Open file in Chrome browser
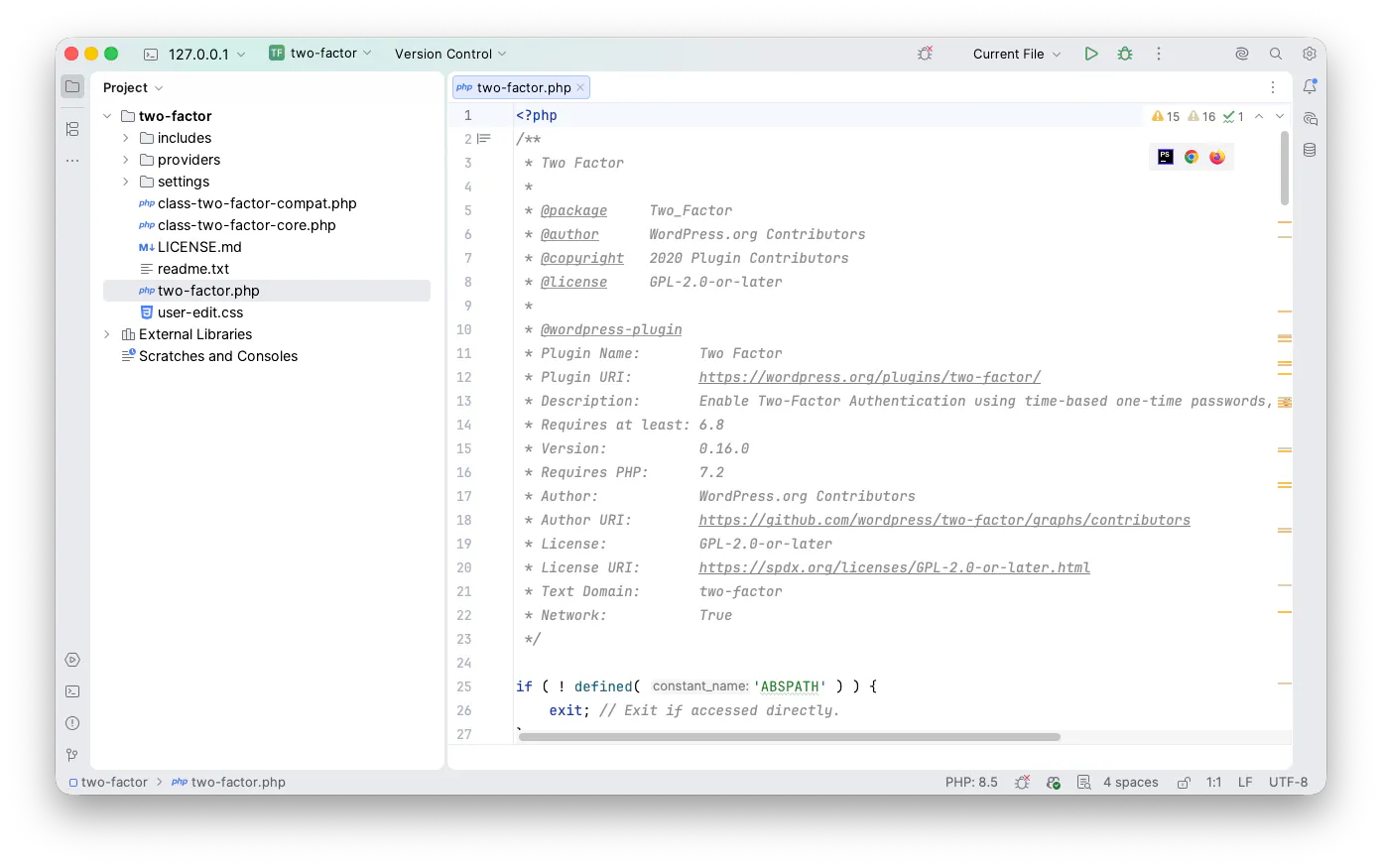Image resolution: width=1382 pixels, height=868 pixels. (x=1192, y=157)
